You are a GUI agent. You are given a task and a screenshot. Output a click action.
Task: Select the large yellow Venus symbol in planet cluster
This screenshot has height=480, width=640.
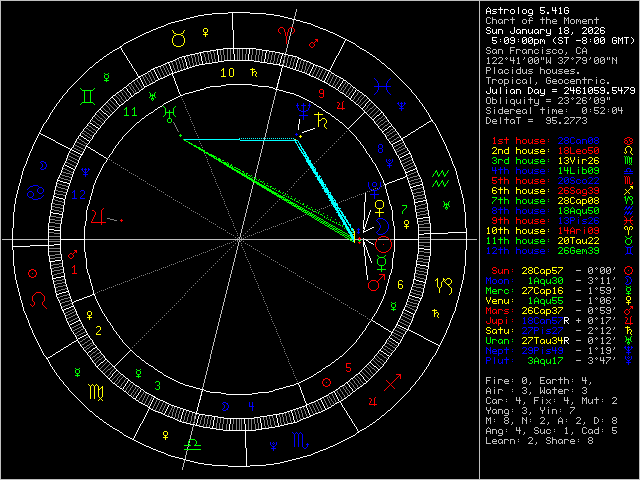click(380, 208)
